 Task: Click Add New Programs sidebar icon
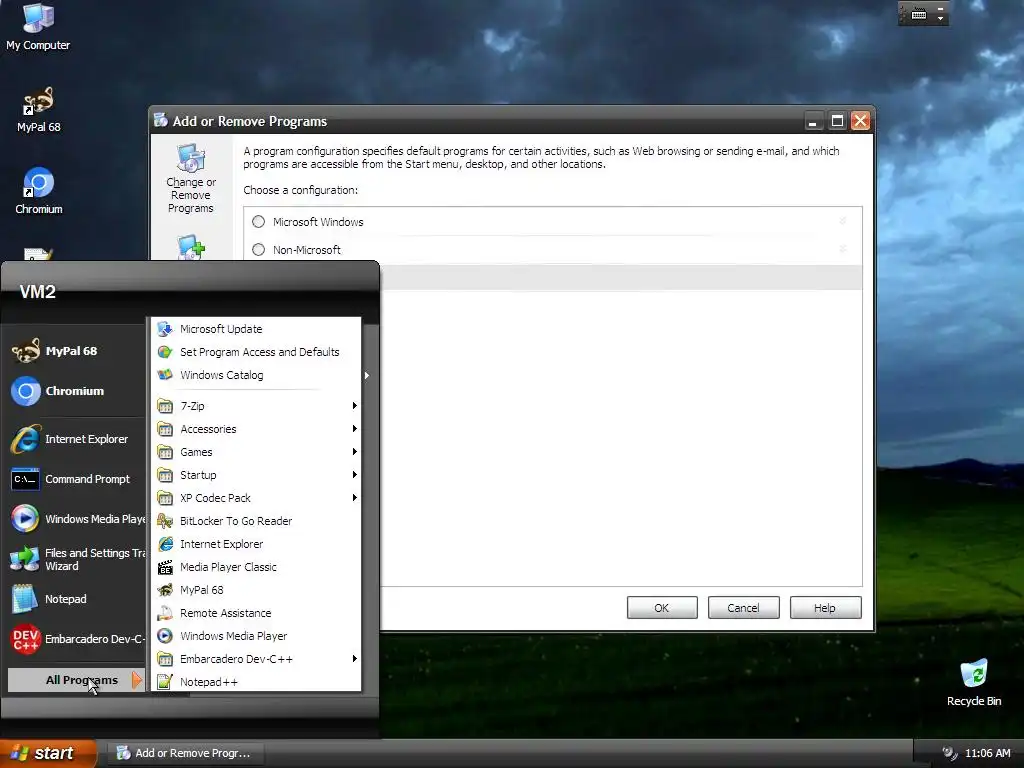[191, 248]
